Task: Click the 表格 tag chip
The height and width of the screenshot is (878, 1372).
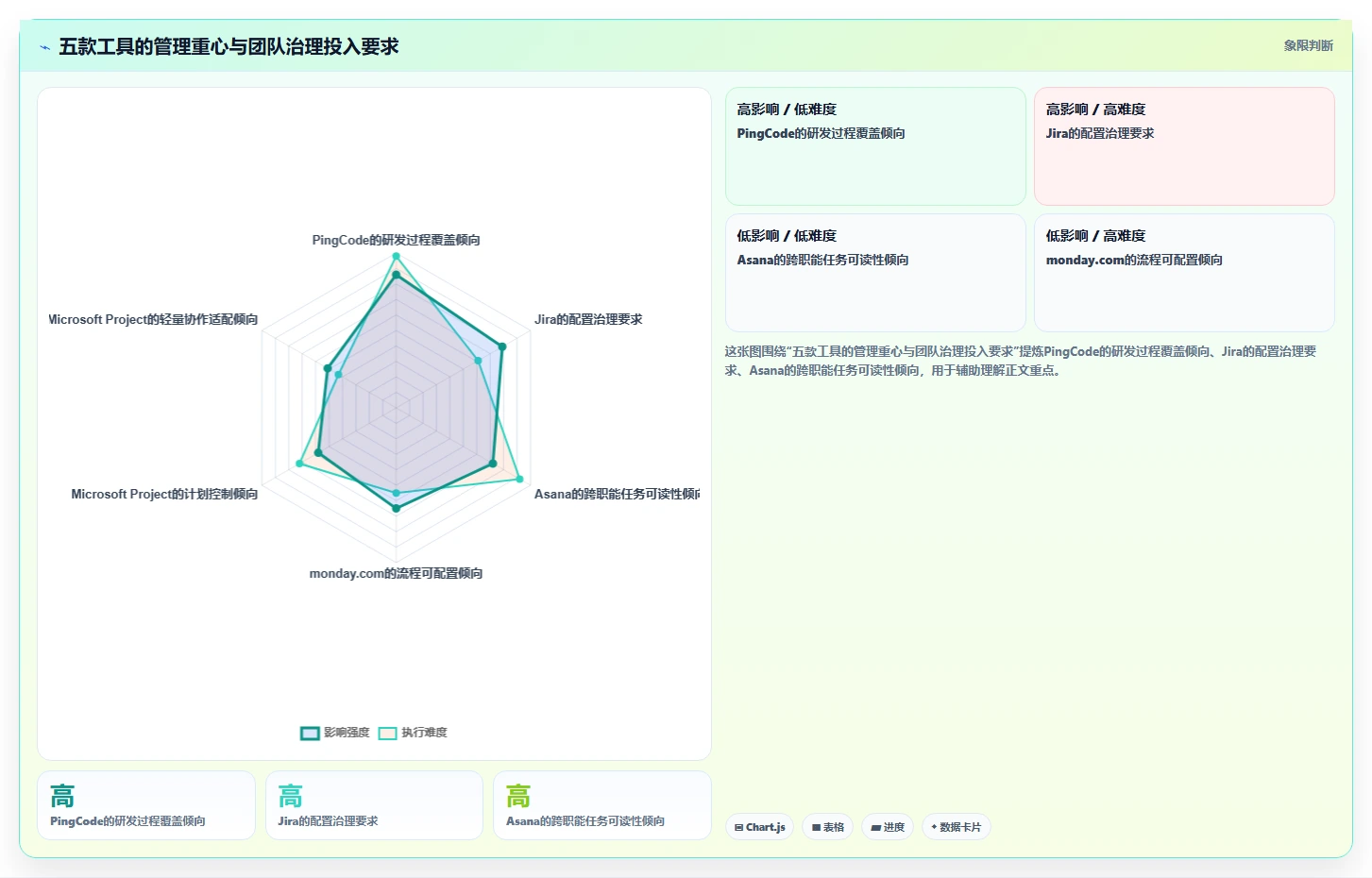Action: [828, 827]
